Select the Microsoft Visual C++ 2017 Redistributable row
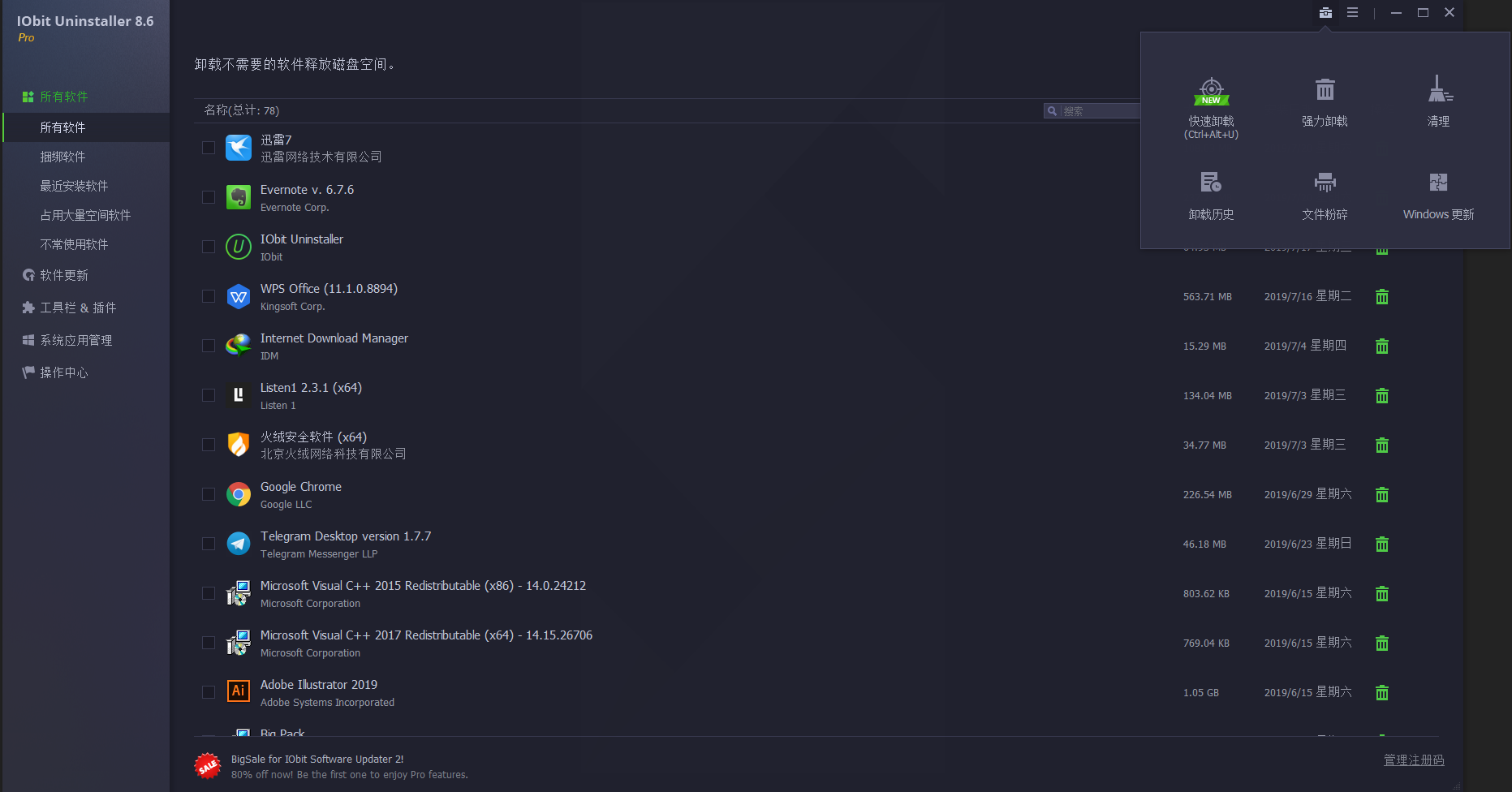 coord(816,643)
